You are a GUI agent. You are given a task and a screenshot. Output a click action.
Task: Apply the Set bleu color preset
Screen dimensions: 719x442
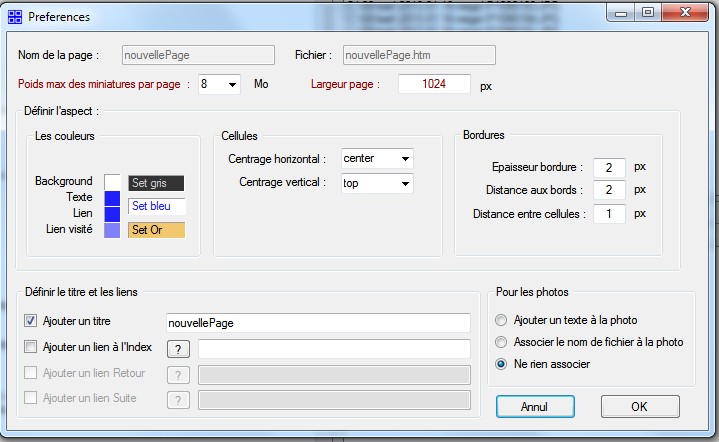coord(157,206)
